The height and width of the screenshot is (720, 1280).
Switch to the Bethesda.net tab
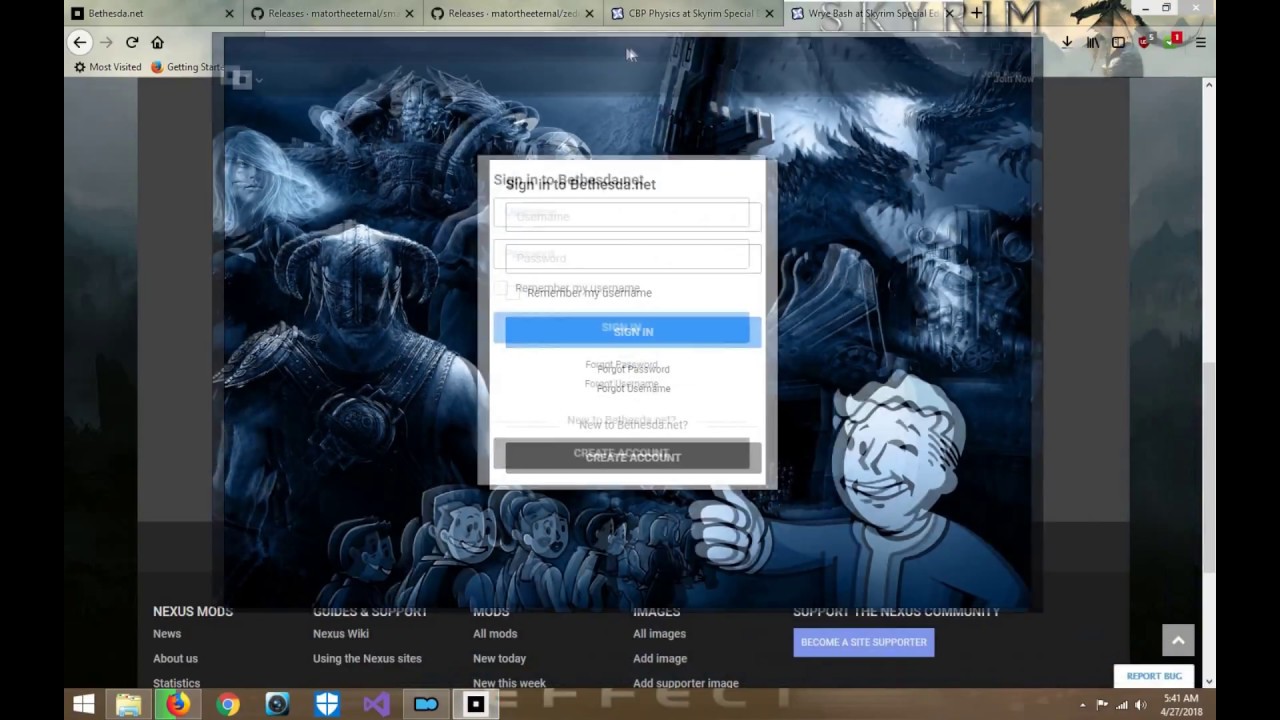[153, 14]
